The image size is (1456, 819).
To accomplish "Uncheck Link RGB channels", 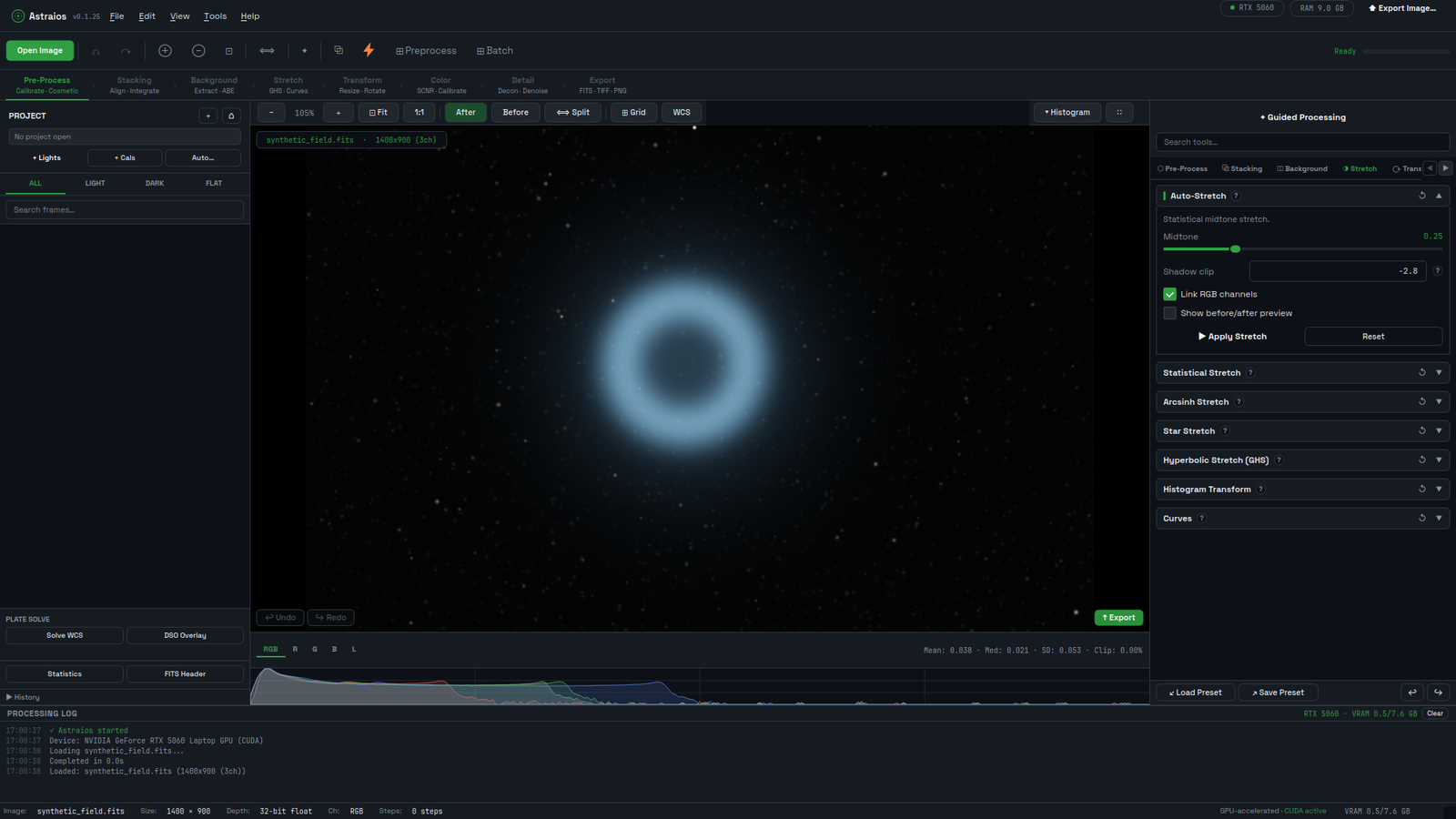I will 1169,294.
